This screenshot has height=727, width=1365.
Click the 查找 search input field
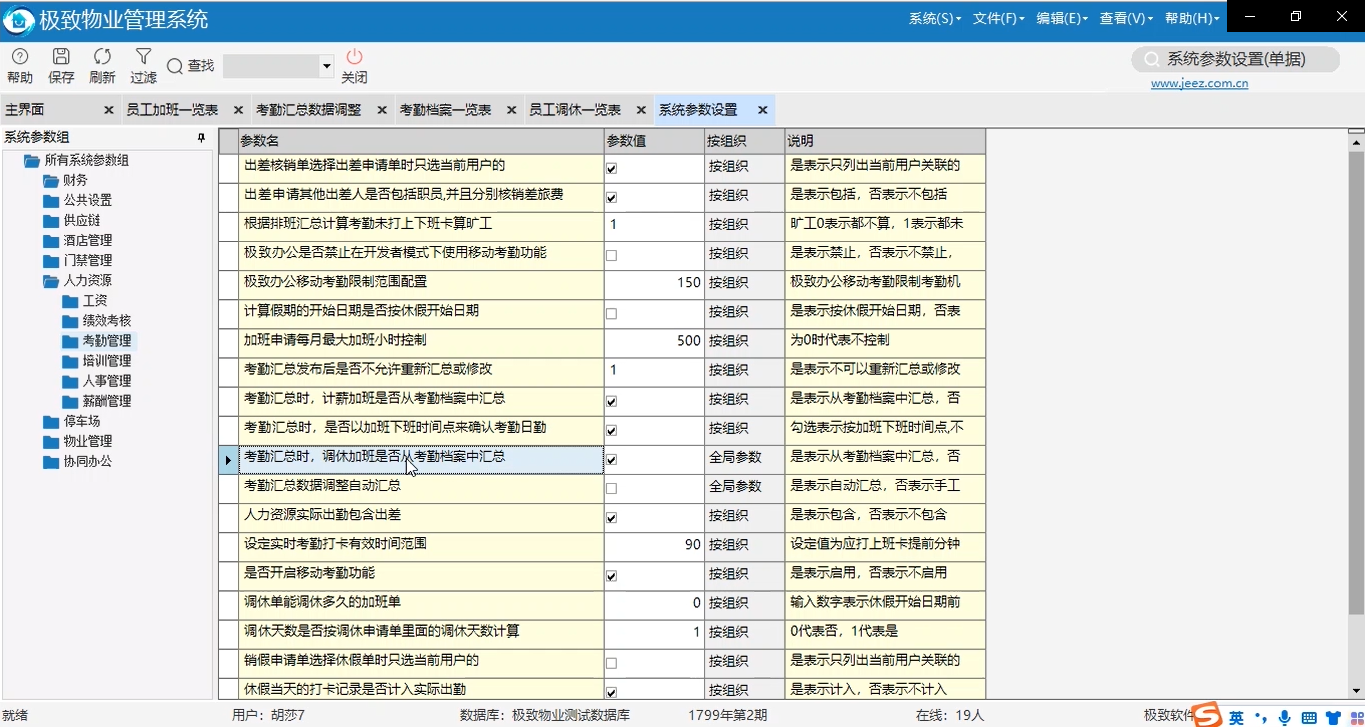click(x=271, y=66)
